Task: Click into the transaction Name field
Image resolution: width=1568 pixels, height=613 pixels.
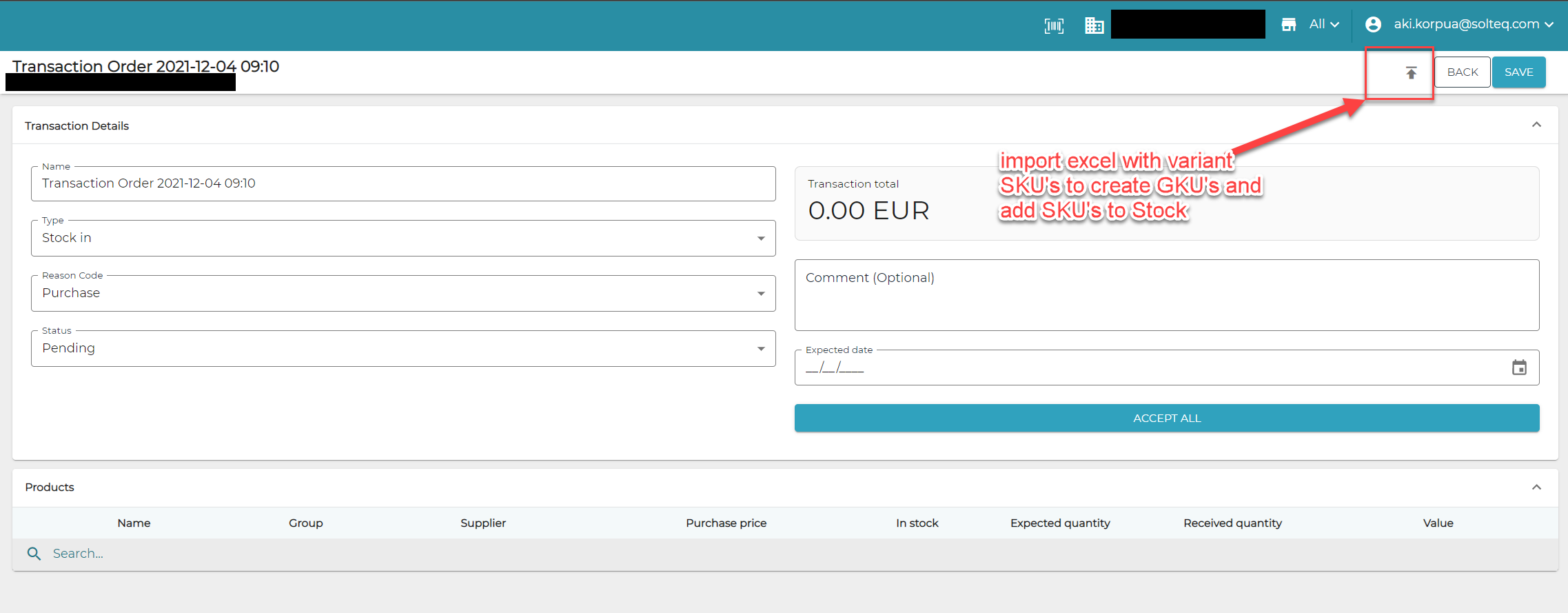Action: [x=403, y=183]
